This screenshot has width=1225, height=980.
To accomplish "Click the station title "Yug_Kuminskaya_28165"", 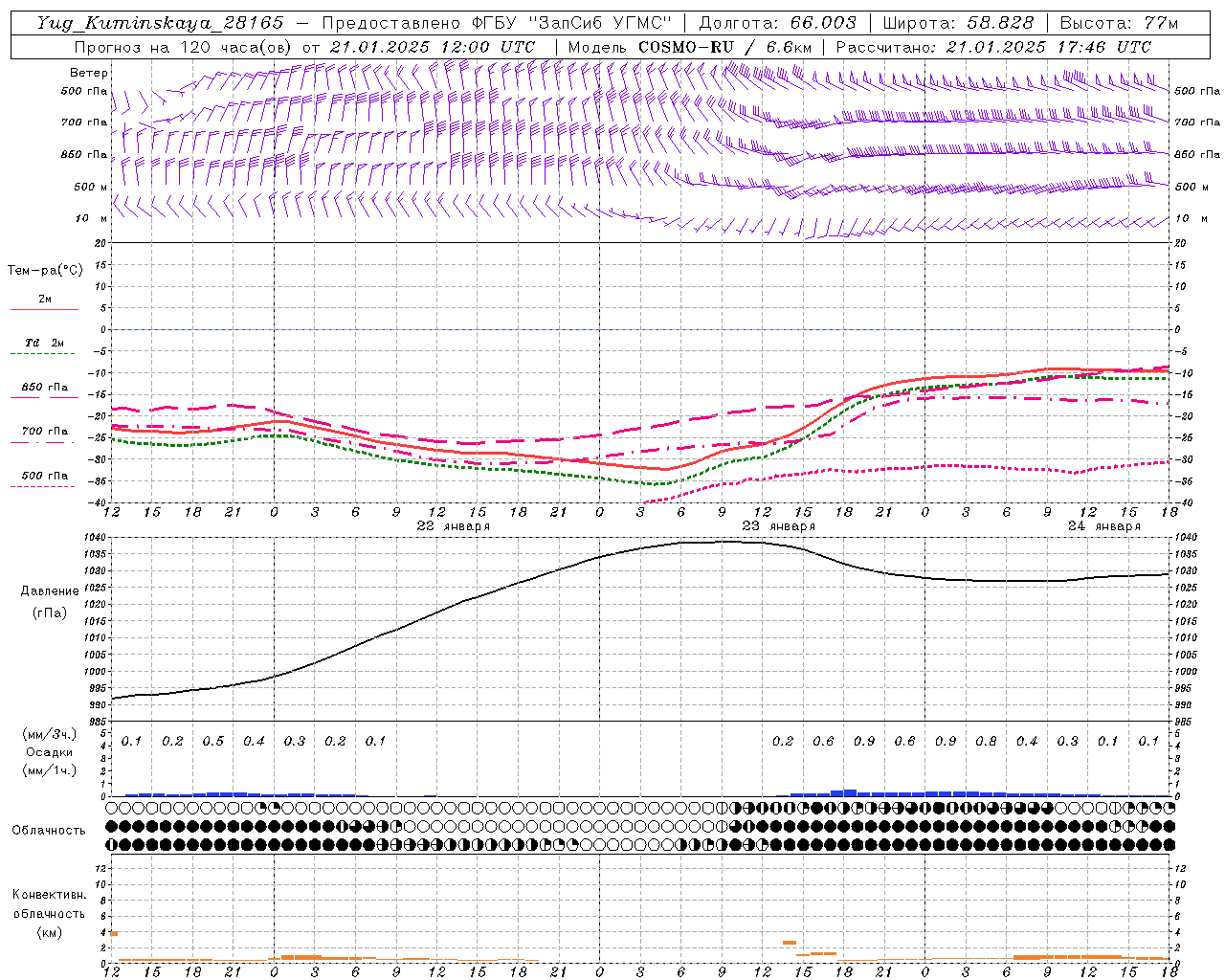I will point(160,22).
